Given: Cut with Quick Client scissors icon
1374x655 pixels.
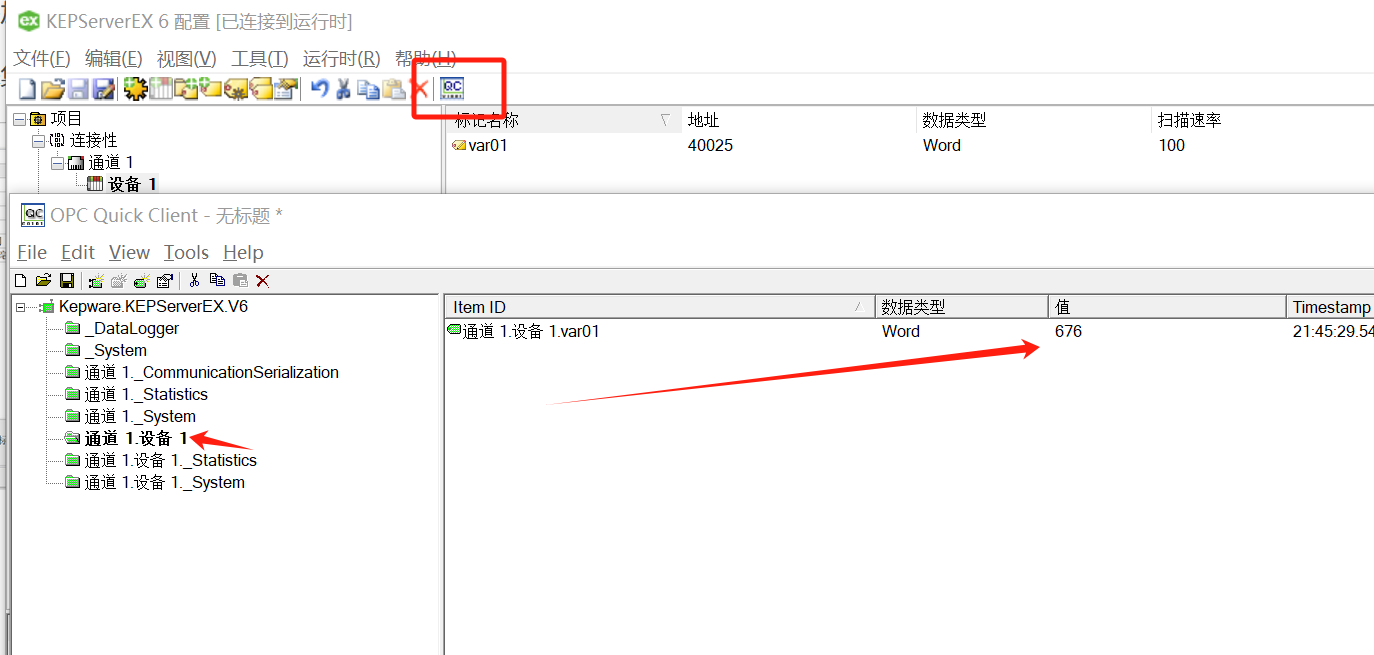Looking at the screenshot, I should [194, 281].
